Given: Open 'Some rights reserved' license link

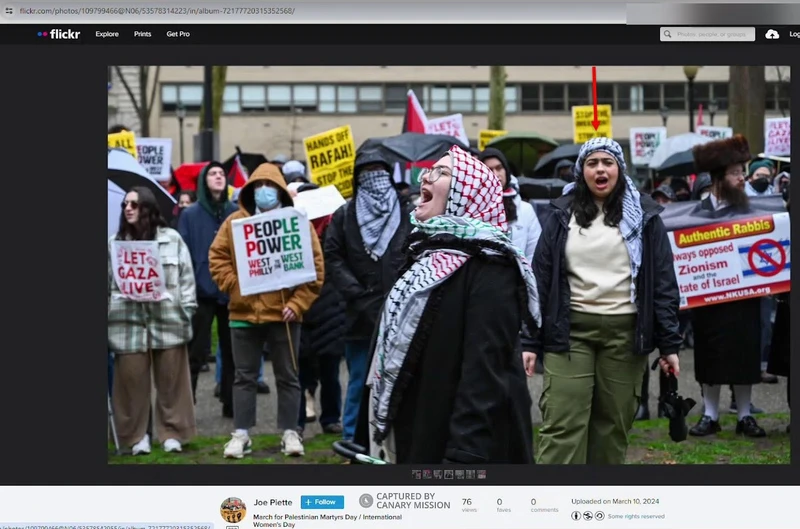Looking at the screenshot, I should [x=631, y=516].
